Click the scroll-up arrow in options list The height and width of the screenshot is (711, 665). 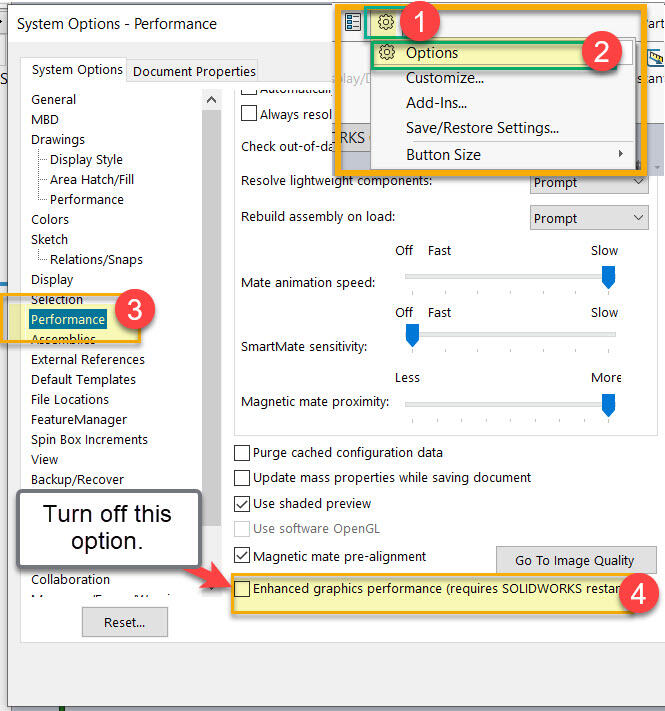211,100
